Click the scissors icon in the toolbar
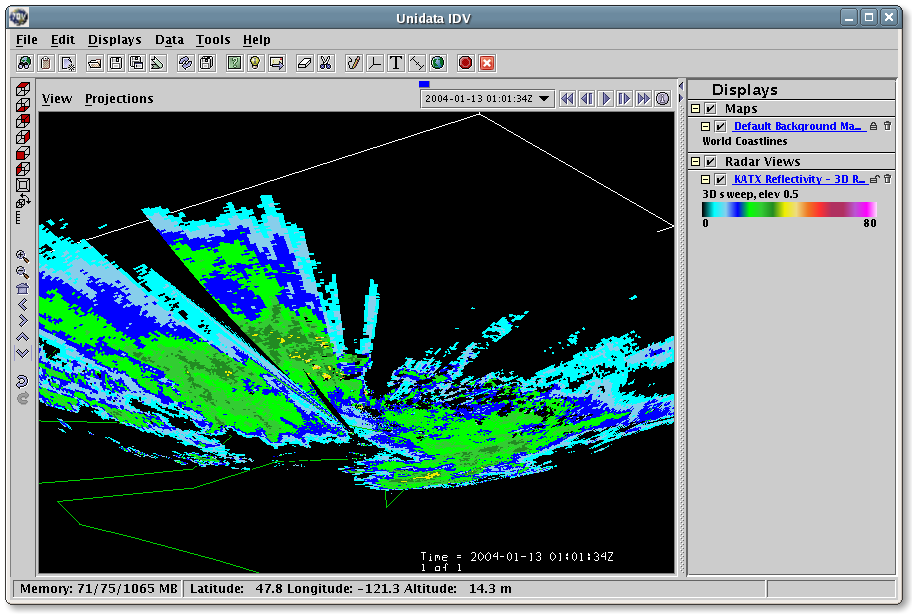This screenshot has width=912, height=614. (x=325, y=63)
